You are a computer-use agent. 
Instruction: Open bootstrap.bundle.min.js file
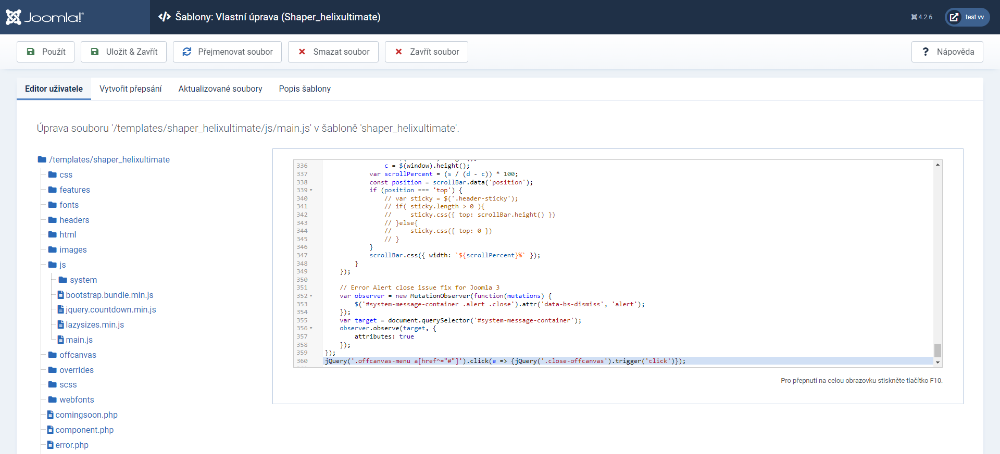pos(110,295)
